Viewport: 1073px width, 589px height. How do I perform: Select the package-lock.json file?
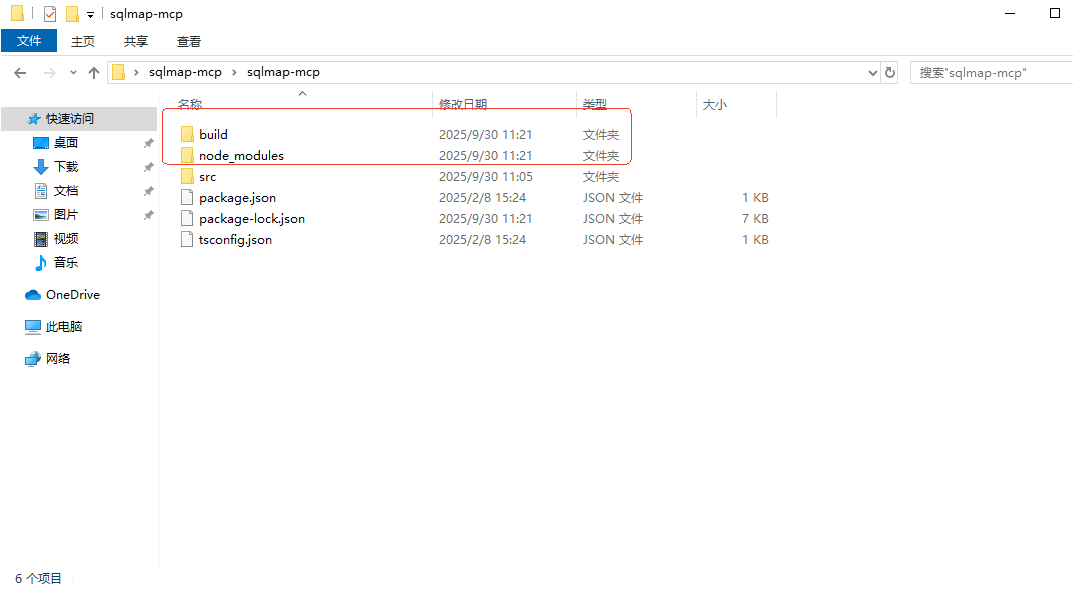(251, 218)
